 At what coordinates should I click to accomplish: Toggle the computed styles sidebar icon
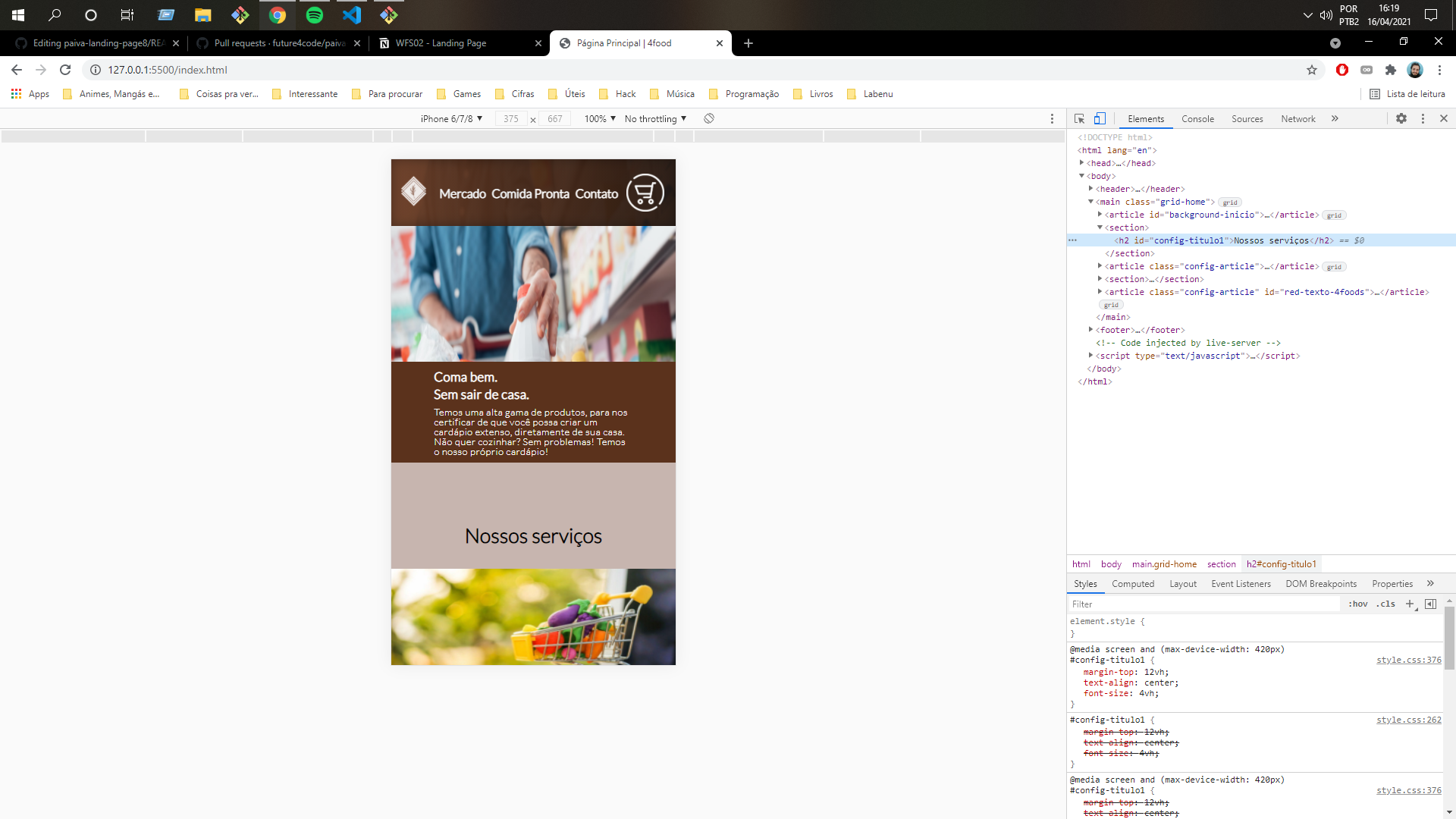tap(1431, 604)
